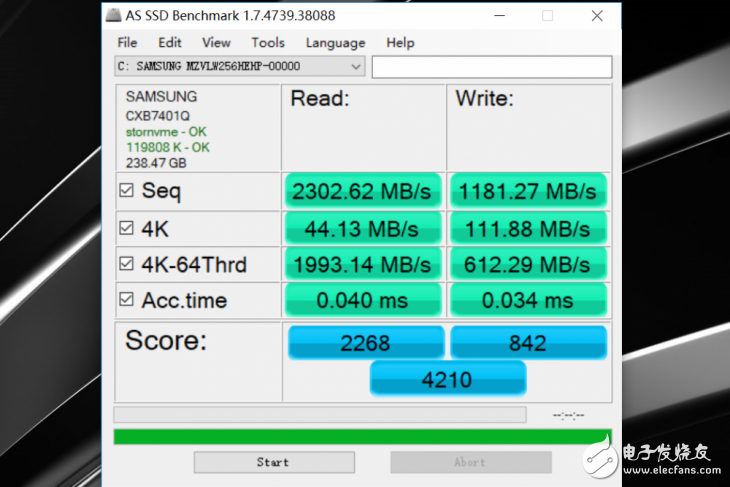
Task: Close the AS SSD Benchmark window
Action: 597,16
